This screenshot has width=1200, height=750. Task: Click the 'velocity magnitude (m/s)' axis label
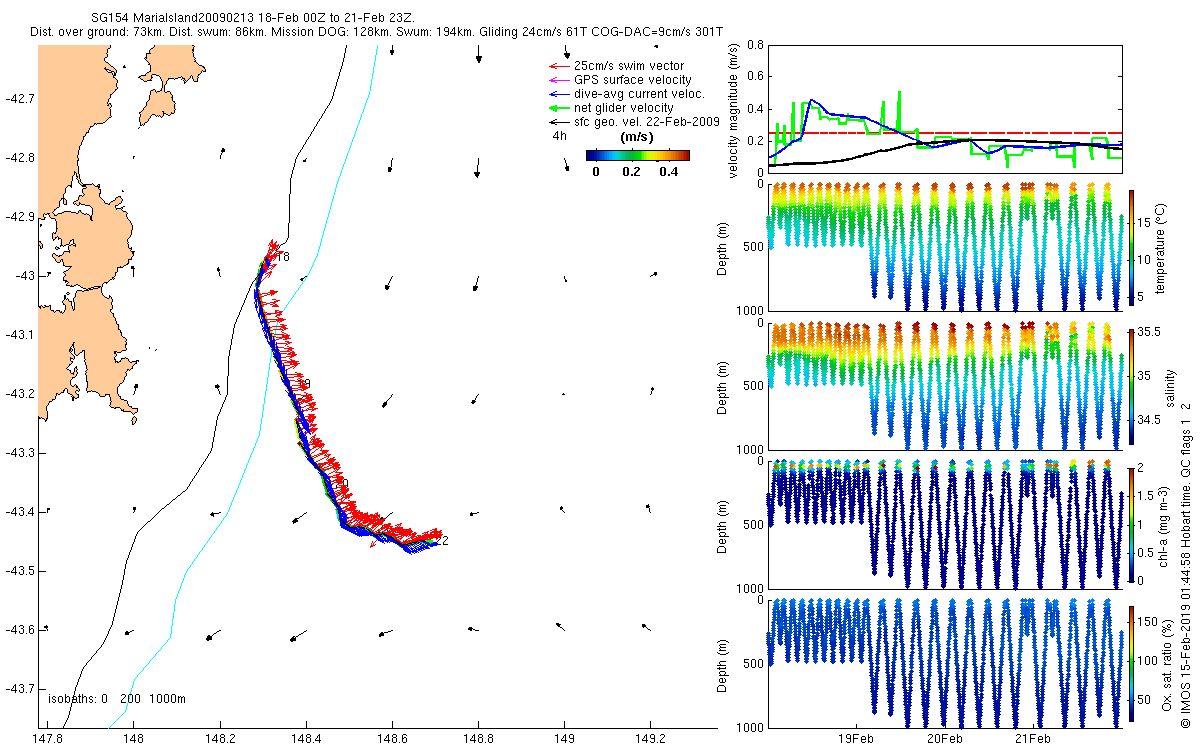(x=734, y=110)
